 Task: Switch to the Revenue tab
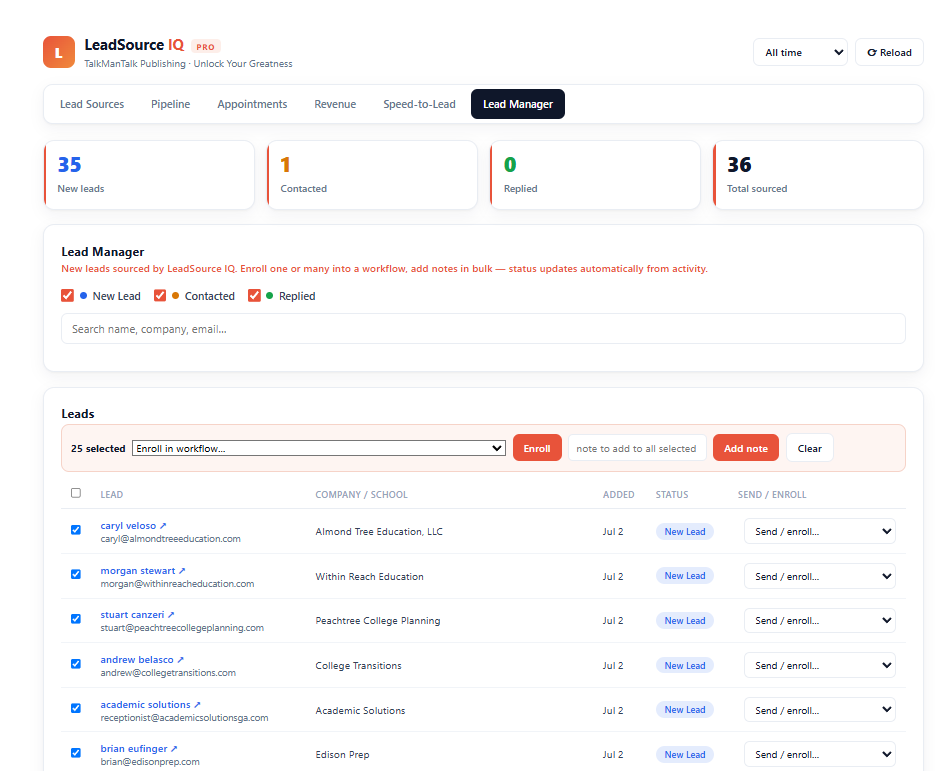(335, 104)
